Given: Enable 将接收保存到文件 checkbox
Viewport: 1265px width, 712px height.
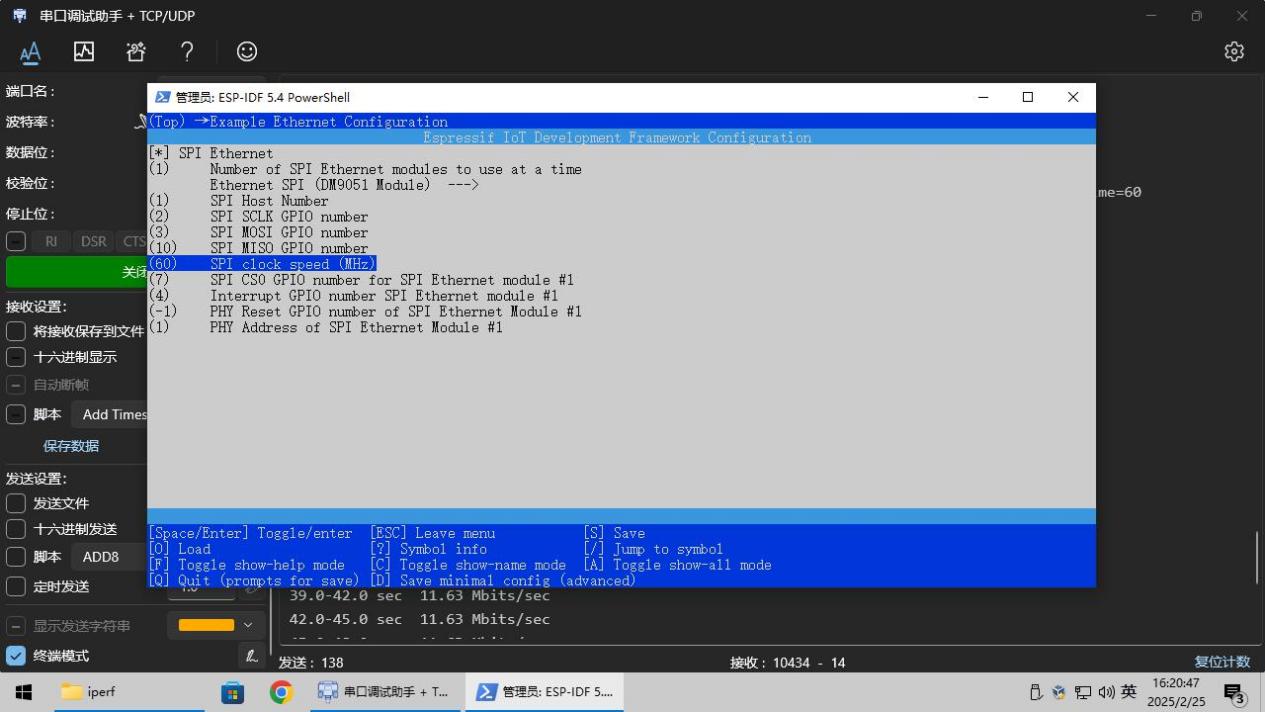Looking at the screenshot, I should [x=16, y=331].
